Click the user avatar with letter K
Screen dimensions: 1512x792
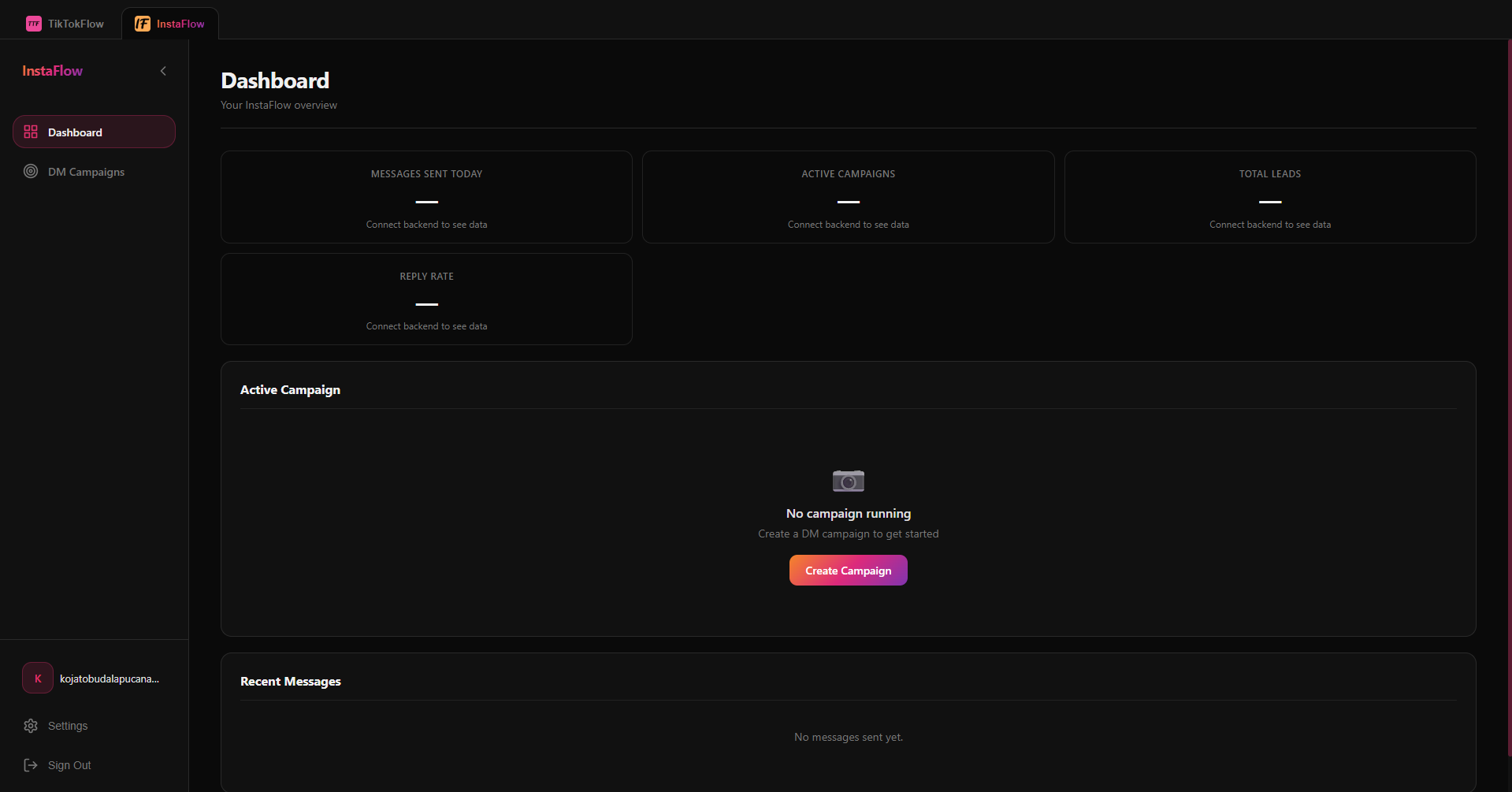[x=38, y=679]
